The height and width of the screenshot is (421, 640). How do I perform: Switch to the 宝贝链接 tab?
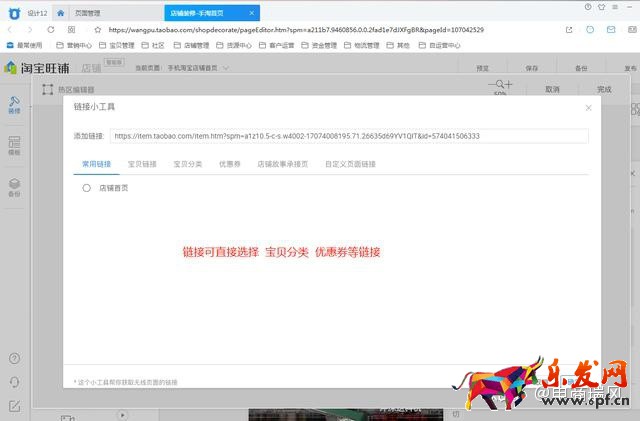(x=142, y=163)
